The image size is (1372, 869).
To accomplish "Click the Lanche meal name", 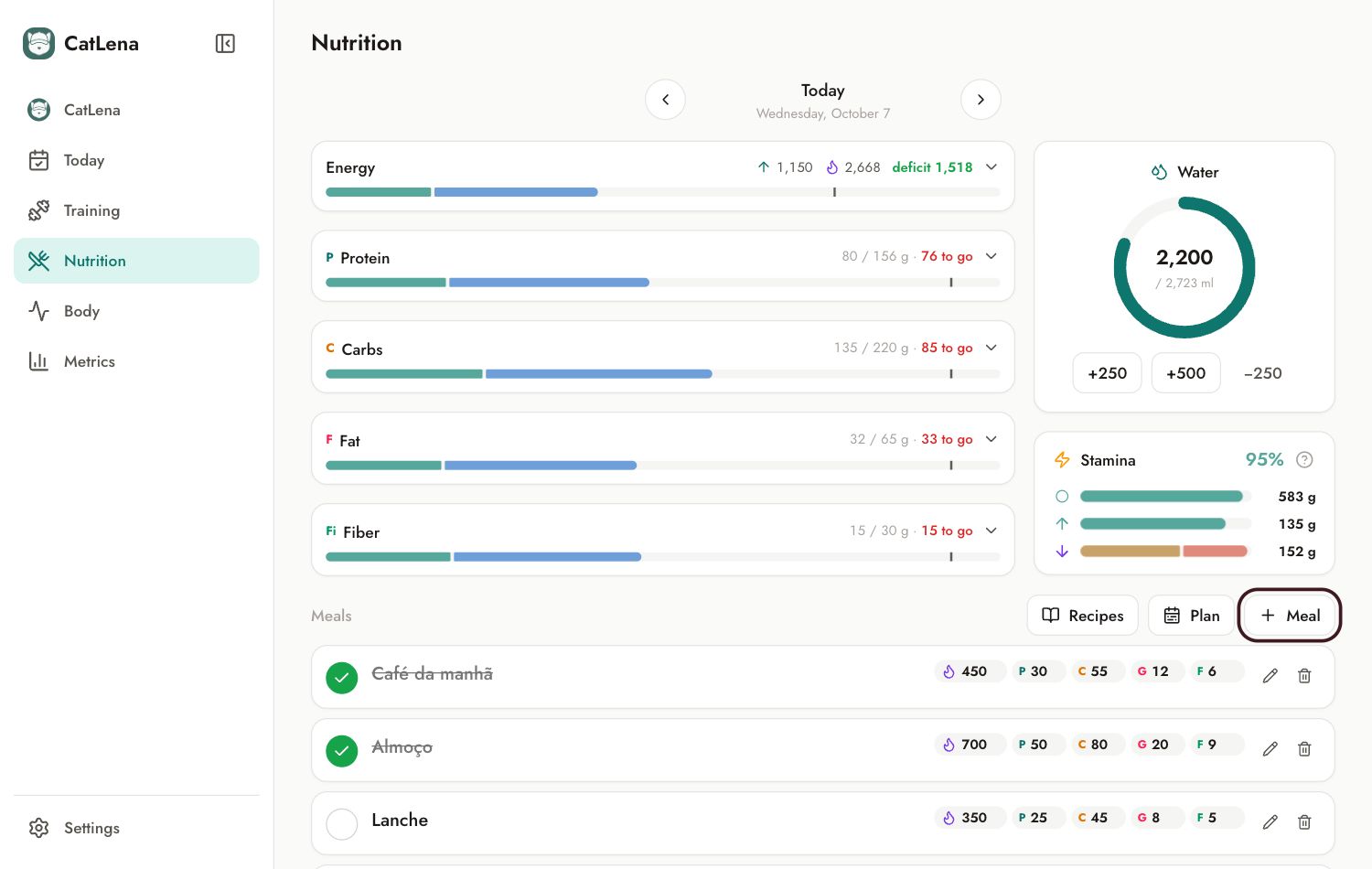I will point(400,821).
